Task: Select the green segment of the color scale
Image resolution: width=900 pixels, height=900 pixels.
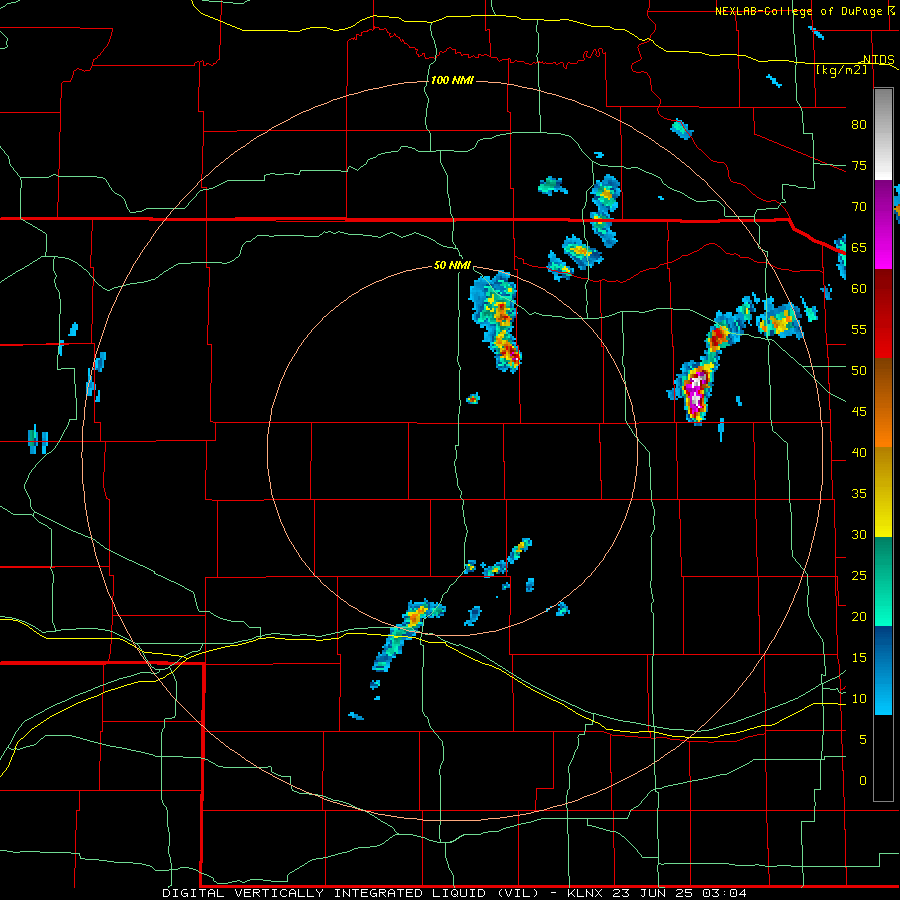Action: pos(883,581)
